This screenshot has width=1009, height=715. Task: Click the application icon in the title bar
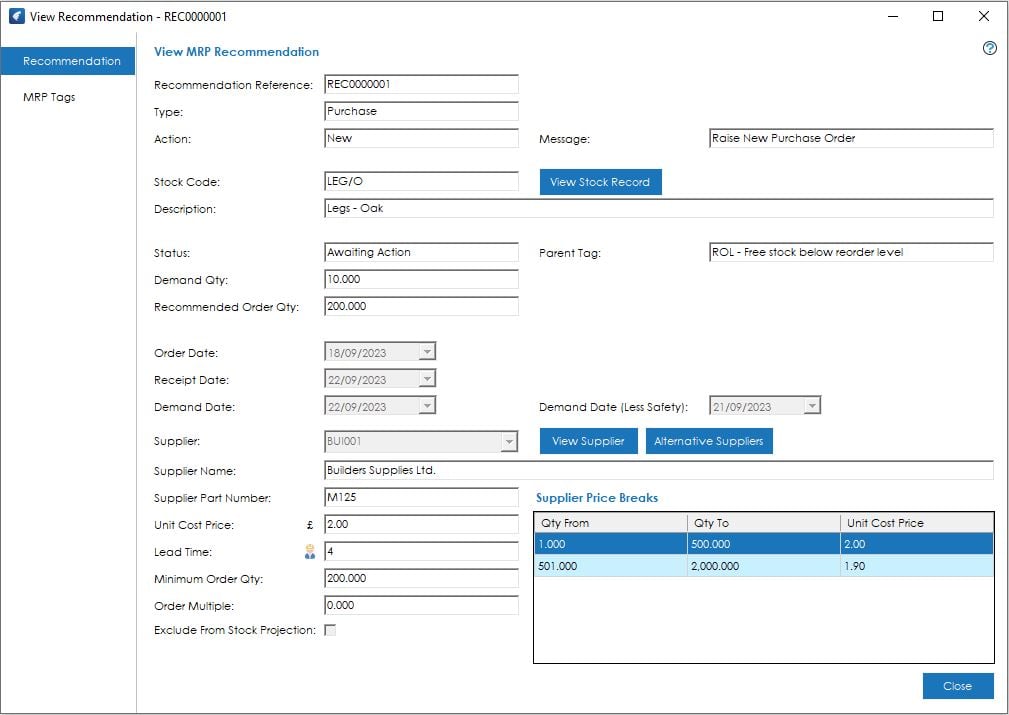pos(16,16)
